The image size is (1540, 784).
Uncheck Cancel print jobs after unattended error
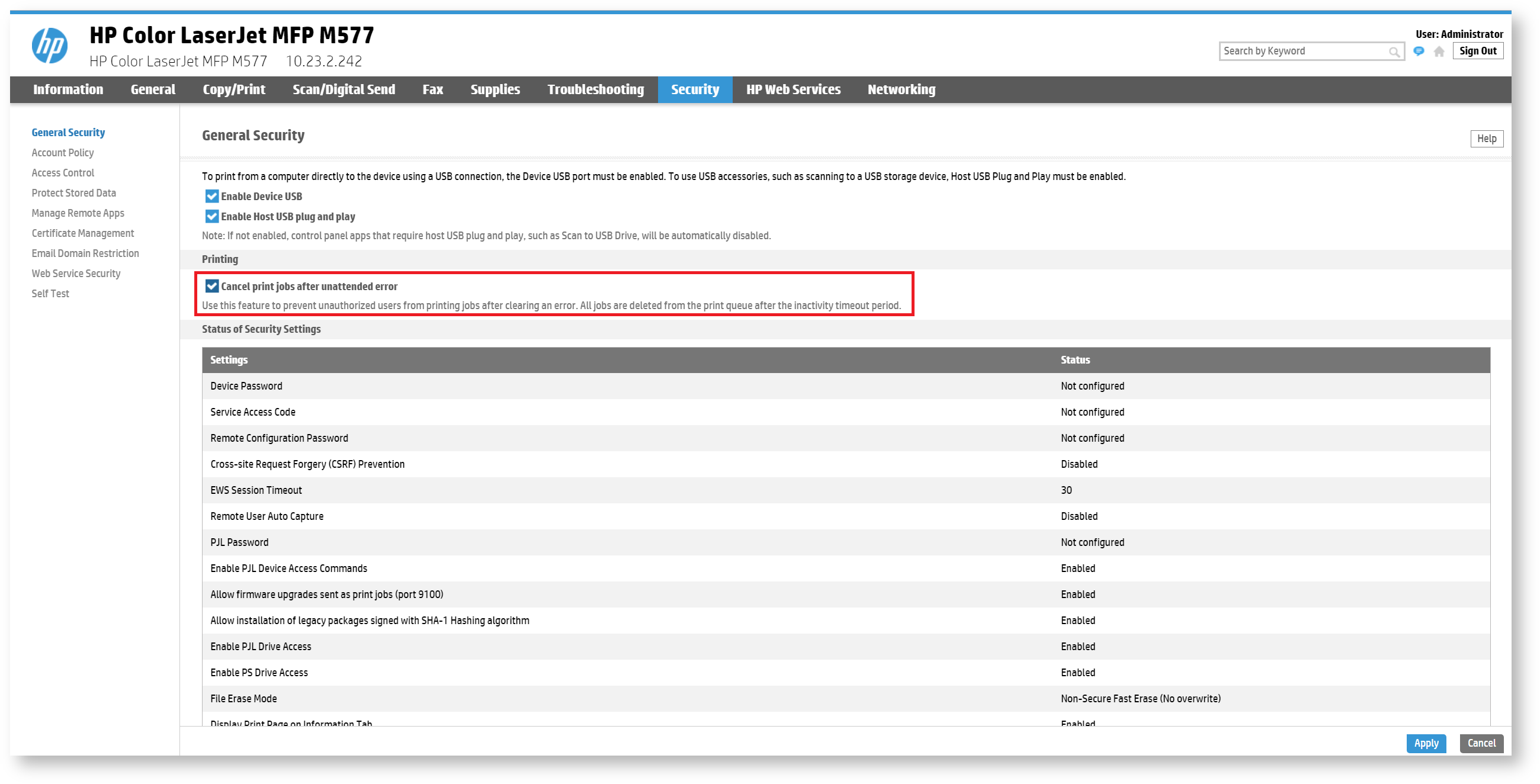click(x=211, y=287)
